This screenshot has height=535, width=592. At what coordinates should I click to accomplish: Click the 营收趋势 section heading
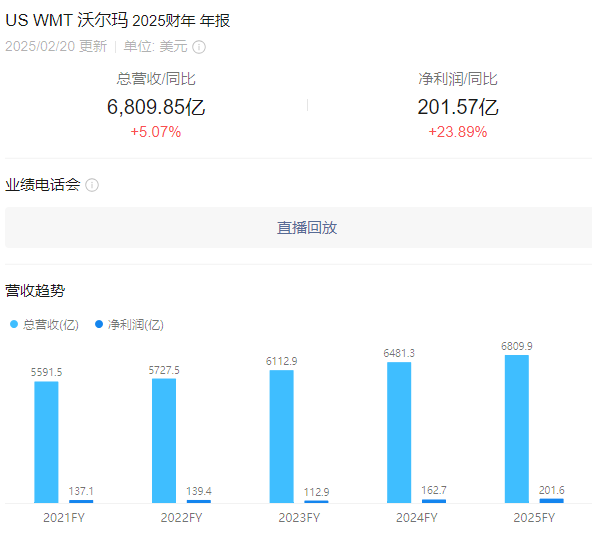35,291
